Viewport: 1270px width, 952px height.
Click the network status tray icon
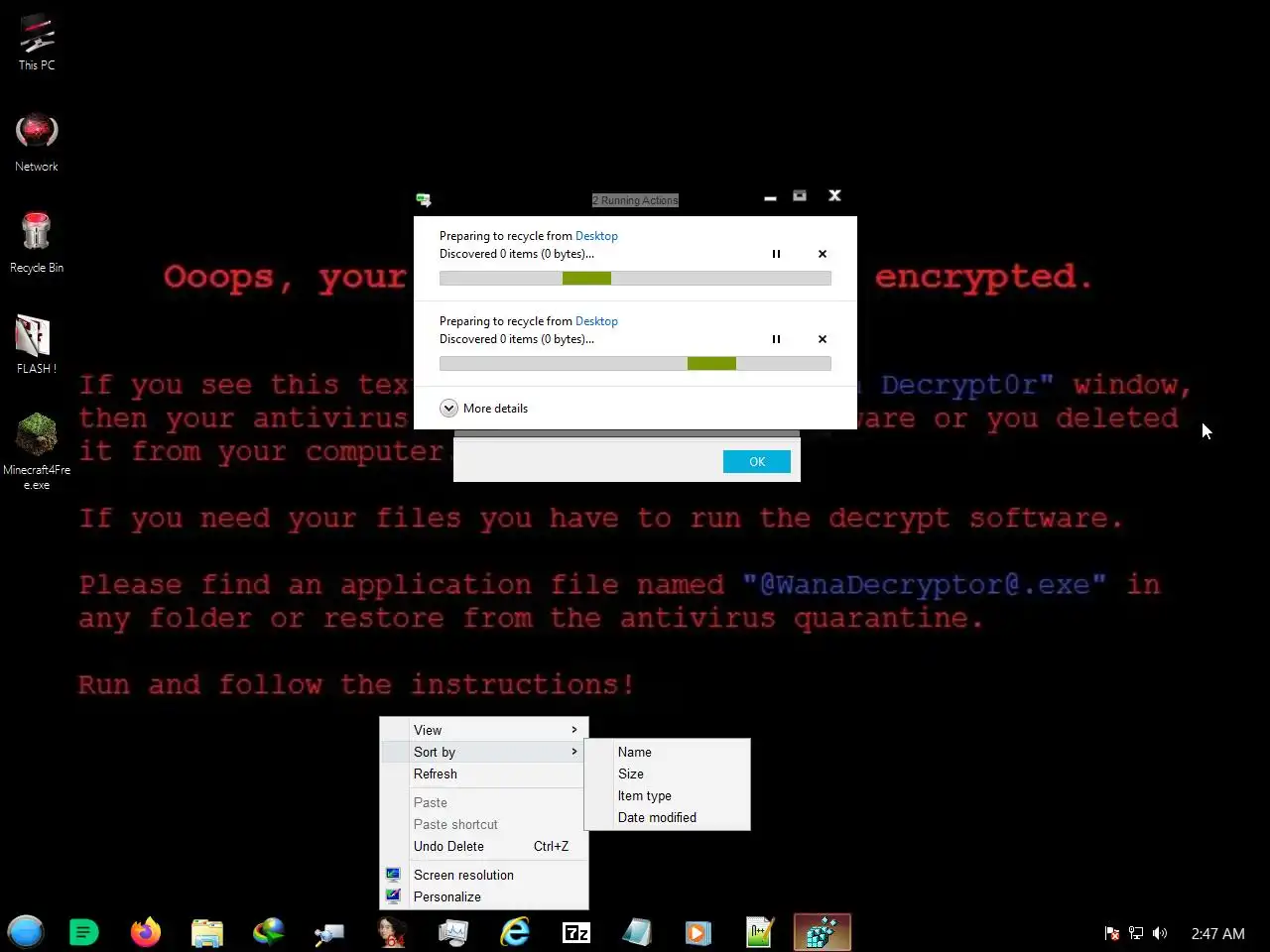(x=1136, y=933)
